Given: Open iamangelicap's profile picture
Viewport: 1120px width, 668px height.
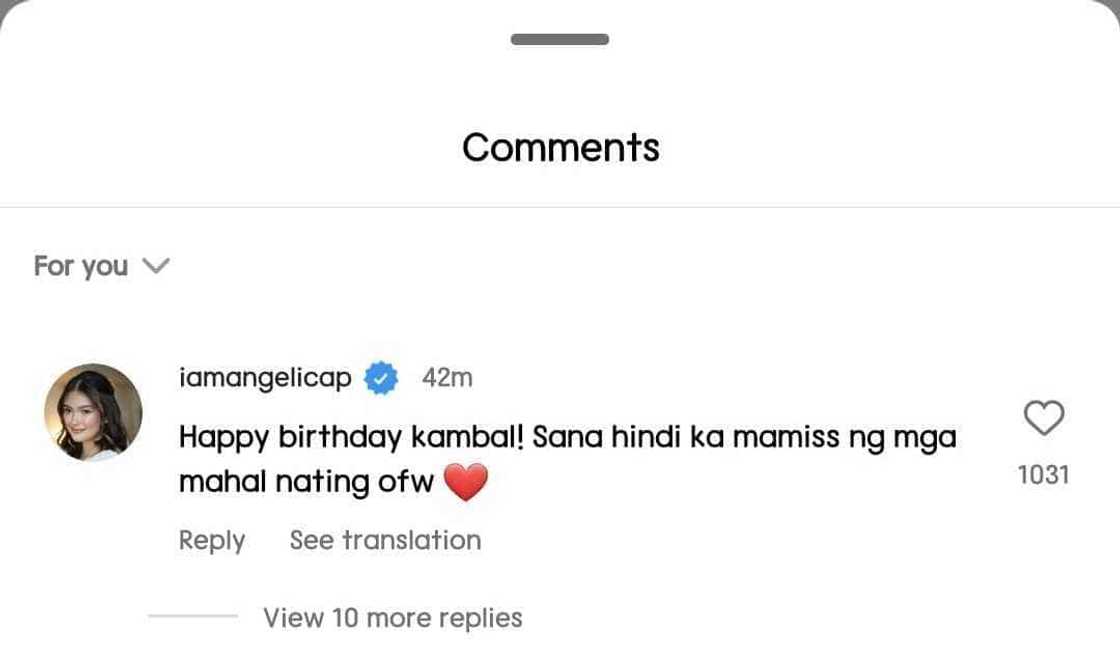Looking at the screenshot, I should pos(93,412).
